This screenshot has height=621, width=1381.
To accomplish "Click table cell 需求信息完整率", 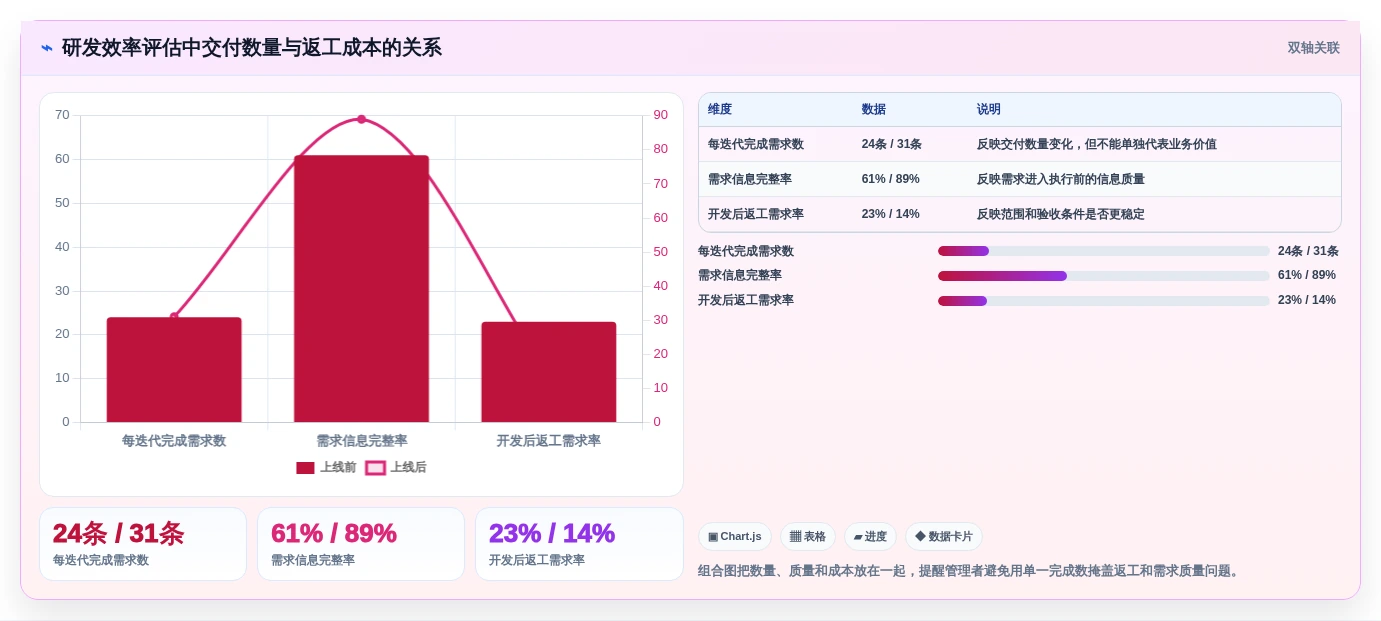I will pos(750,179).
